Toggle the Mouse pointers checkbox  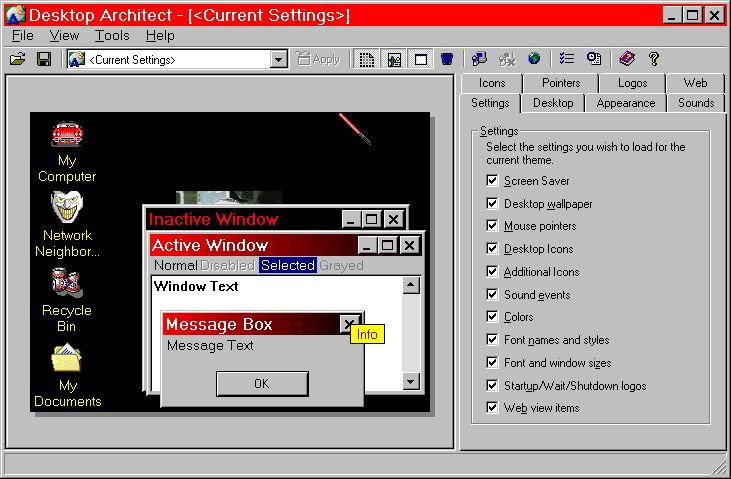pyautogui.click(x=492, y=226)
